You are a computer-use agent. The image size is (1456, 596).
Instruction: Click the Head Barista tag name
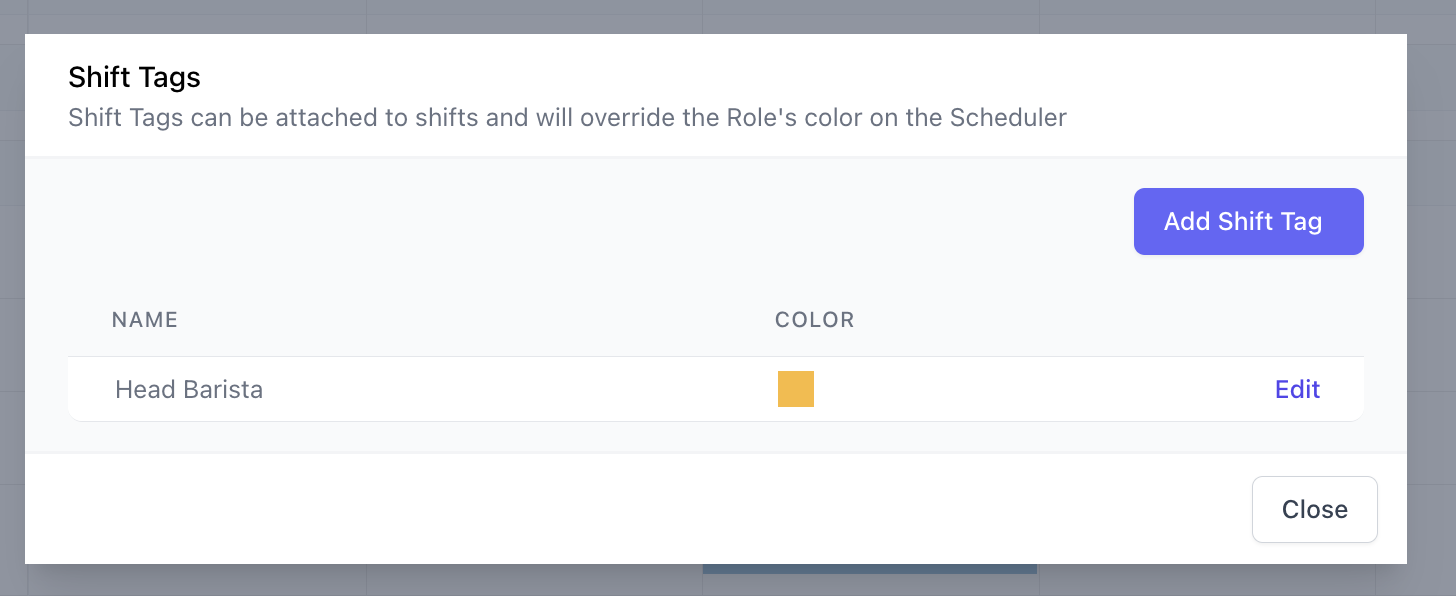pos(189,389)
